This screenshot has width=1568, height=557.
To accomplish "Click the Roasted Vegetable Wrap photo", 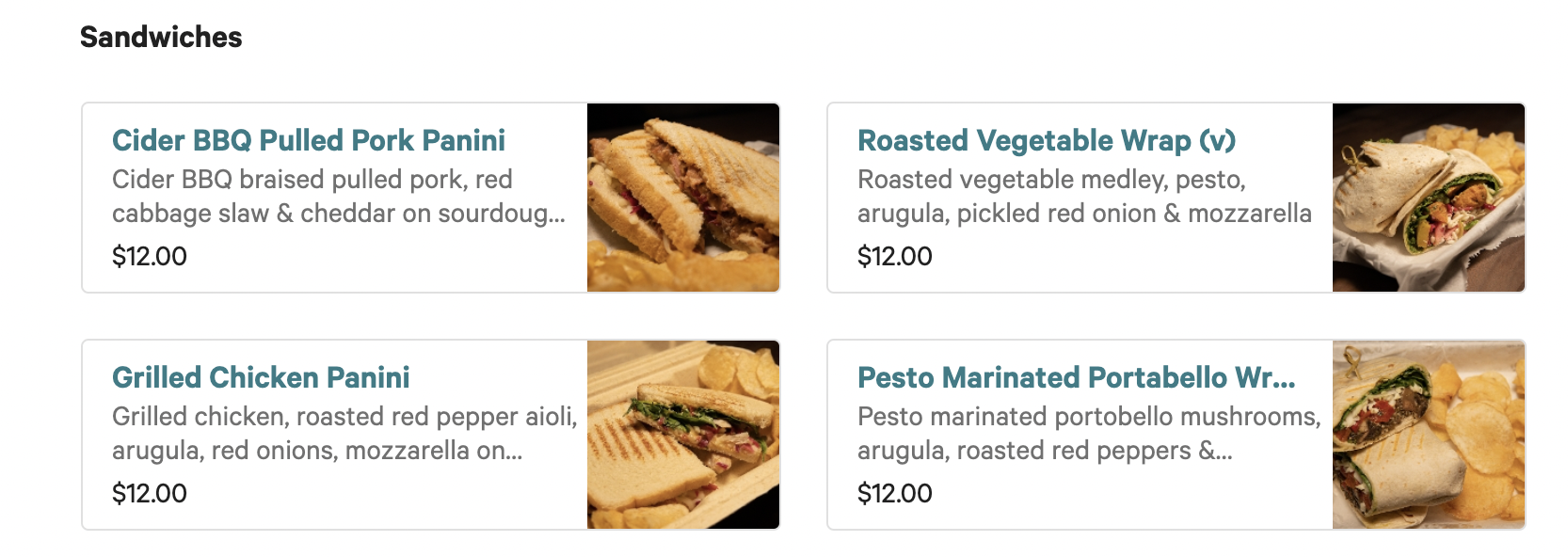I will click(1428, 198).
